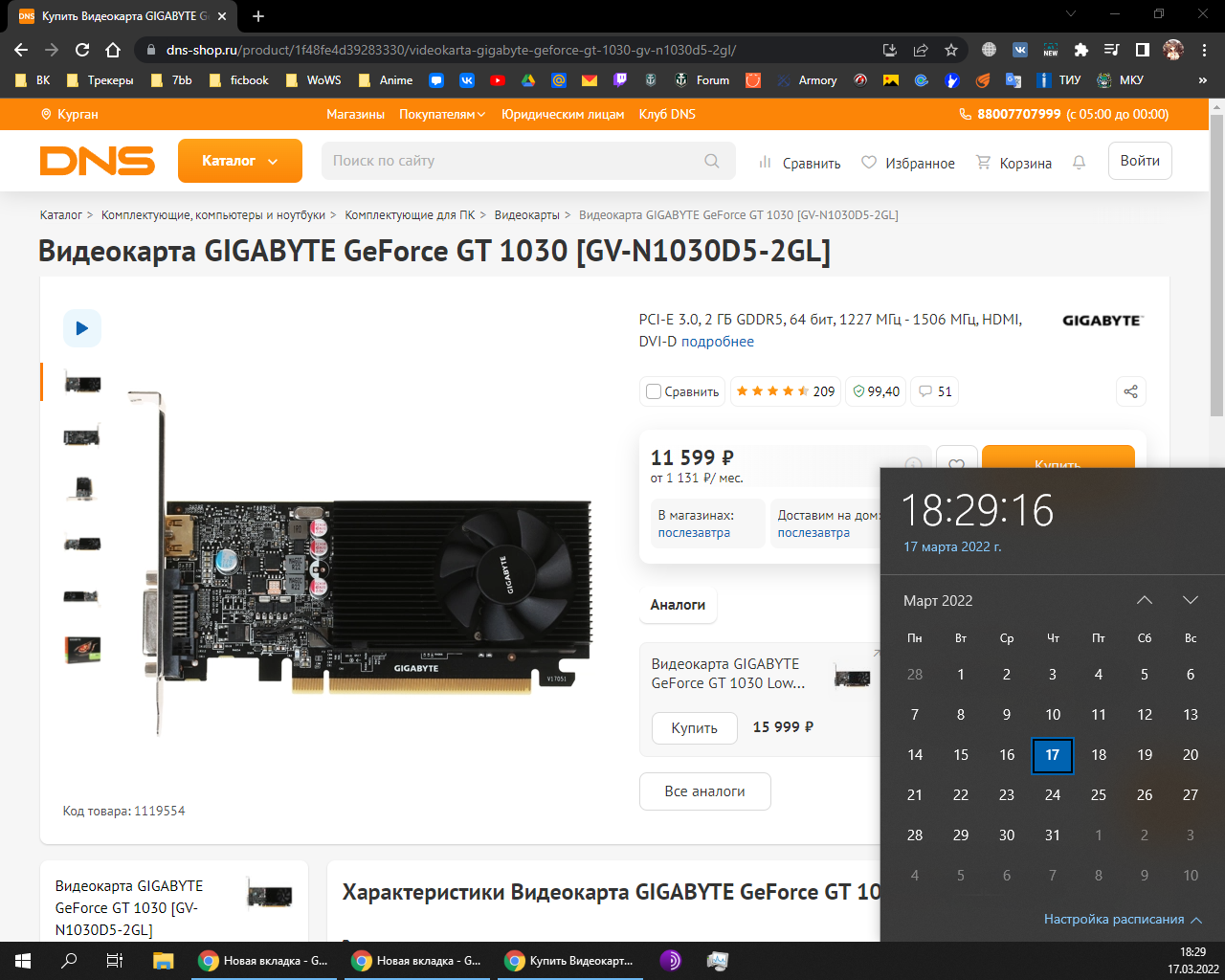
Task: Open Клуб DNS menu item
Action: pos(667,114)
